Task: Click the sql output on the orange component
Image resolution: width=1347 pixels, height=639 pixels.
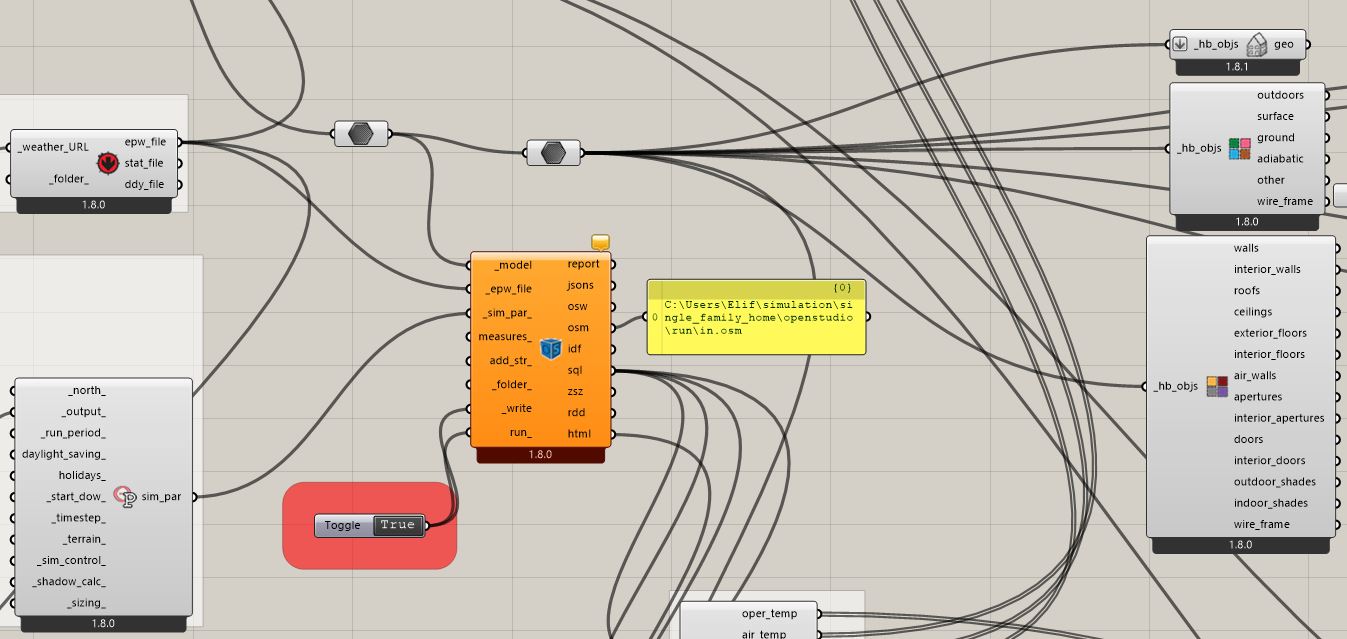Action: [x=575, y=370]
